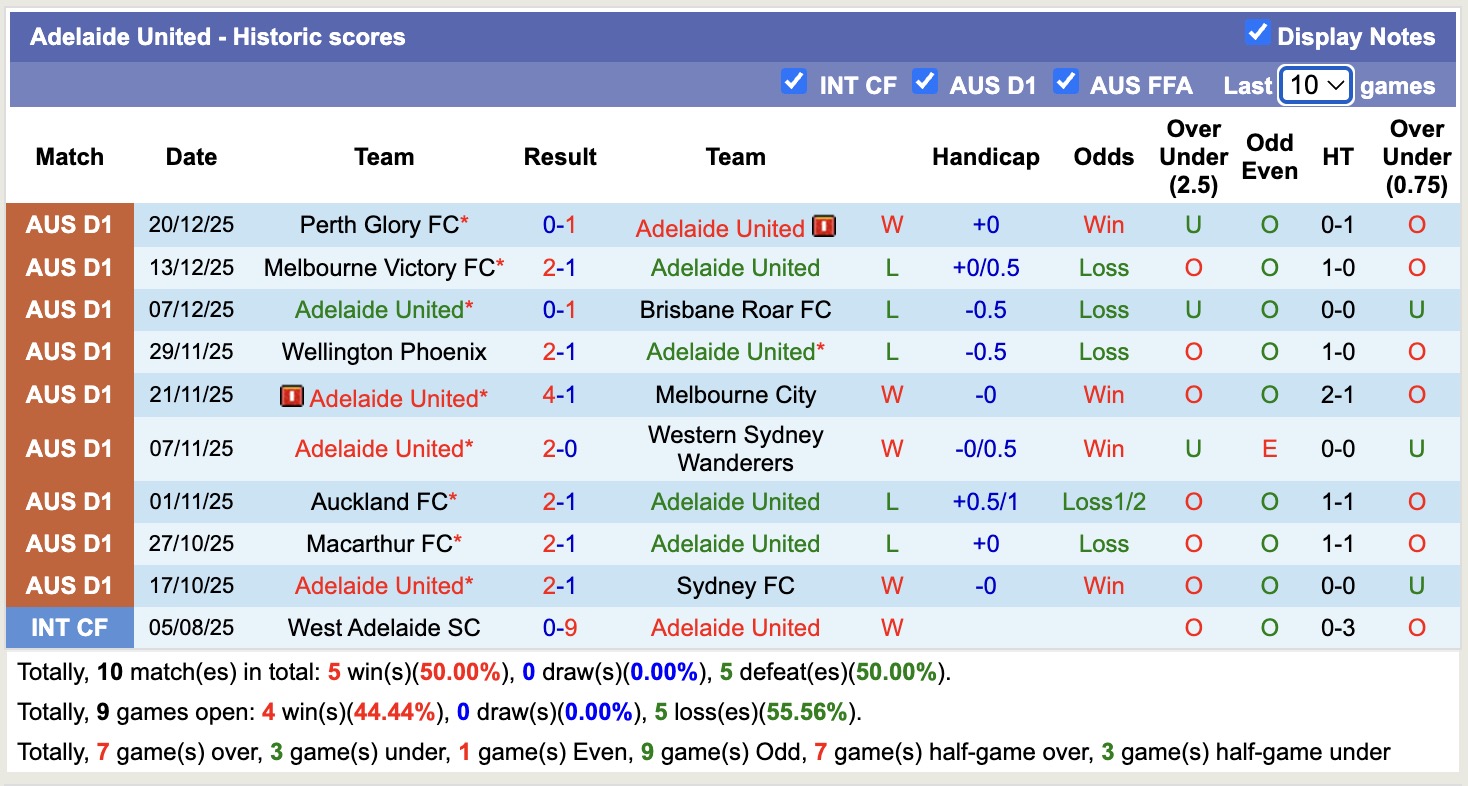
Task: Open the Last games count dropdown
Action: point(1315,86)
